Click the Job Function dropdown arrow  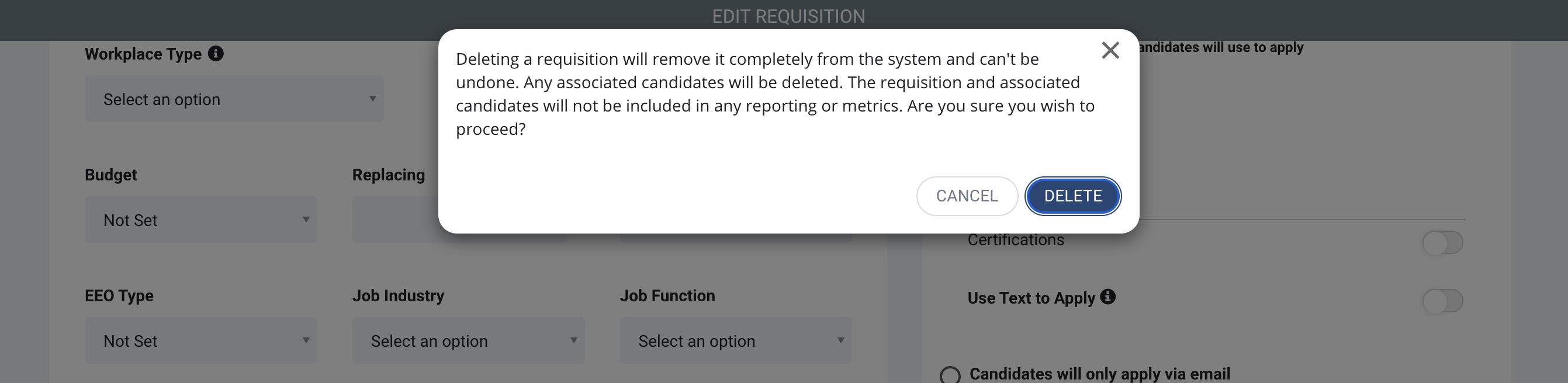tap(840, 340)
